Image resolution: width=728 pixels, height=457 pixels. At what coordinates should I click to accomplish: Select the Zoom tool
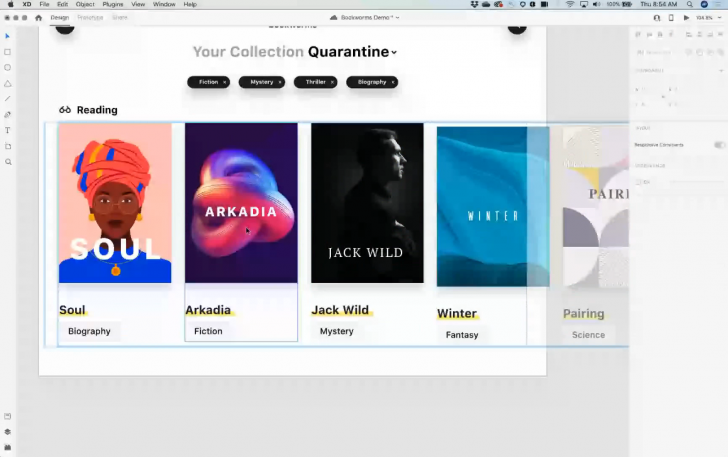tap(8, 162)
